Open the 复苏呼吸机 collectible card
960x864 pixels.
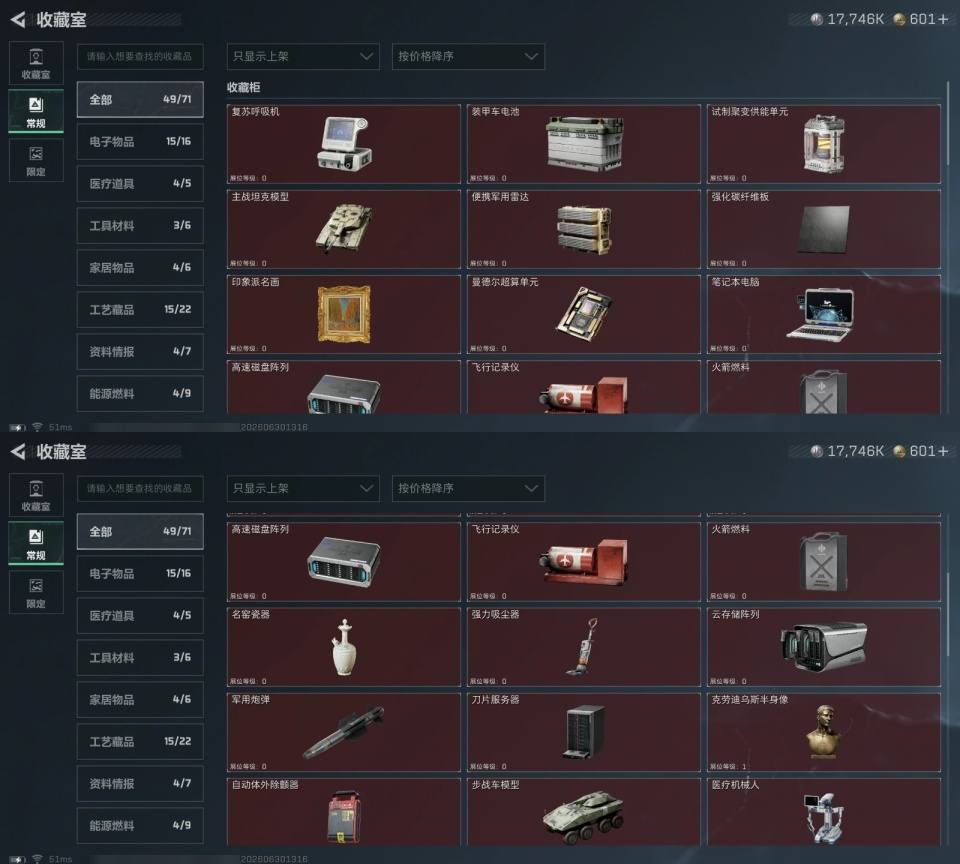[x=343, y=144]
